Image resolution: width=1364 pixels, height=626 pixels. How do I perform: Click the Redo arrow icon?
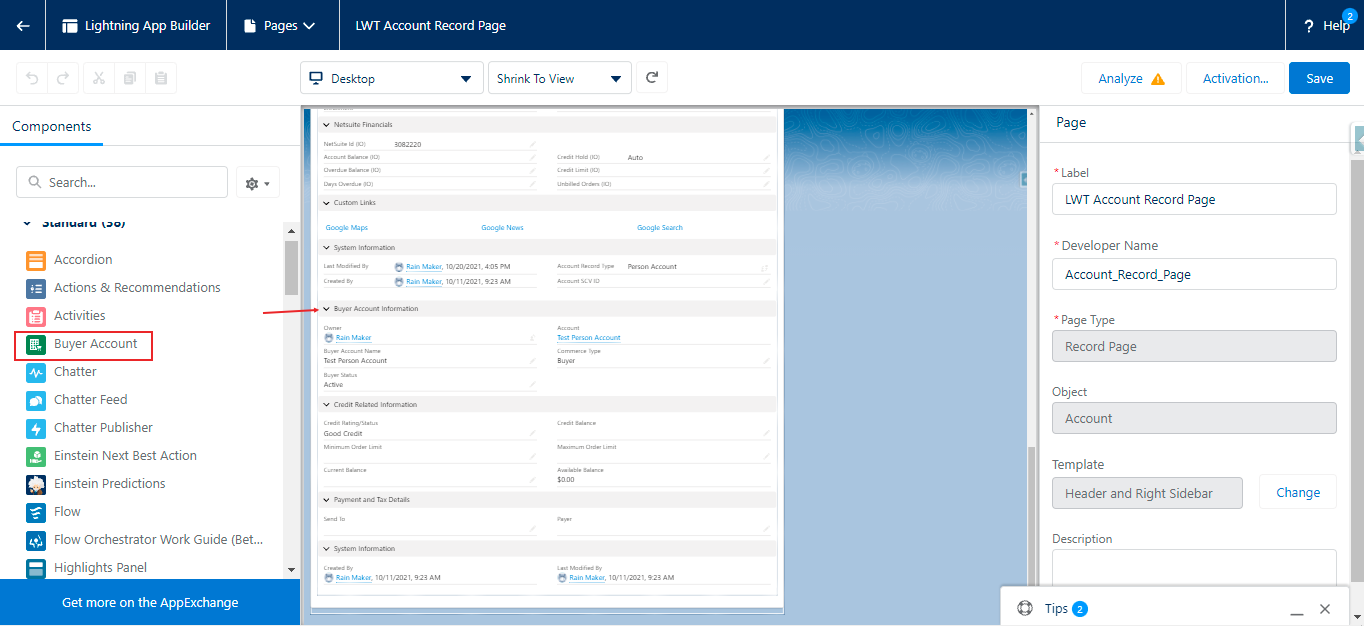click(63, 78)
